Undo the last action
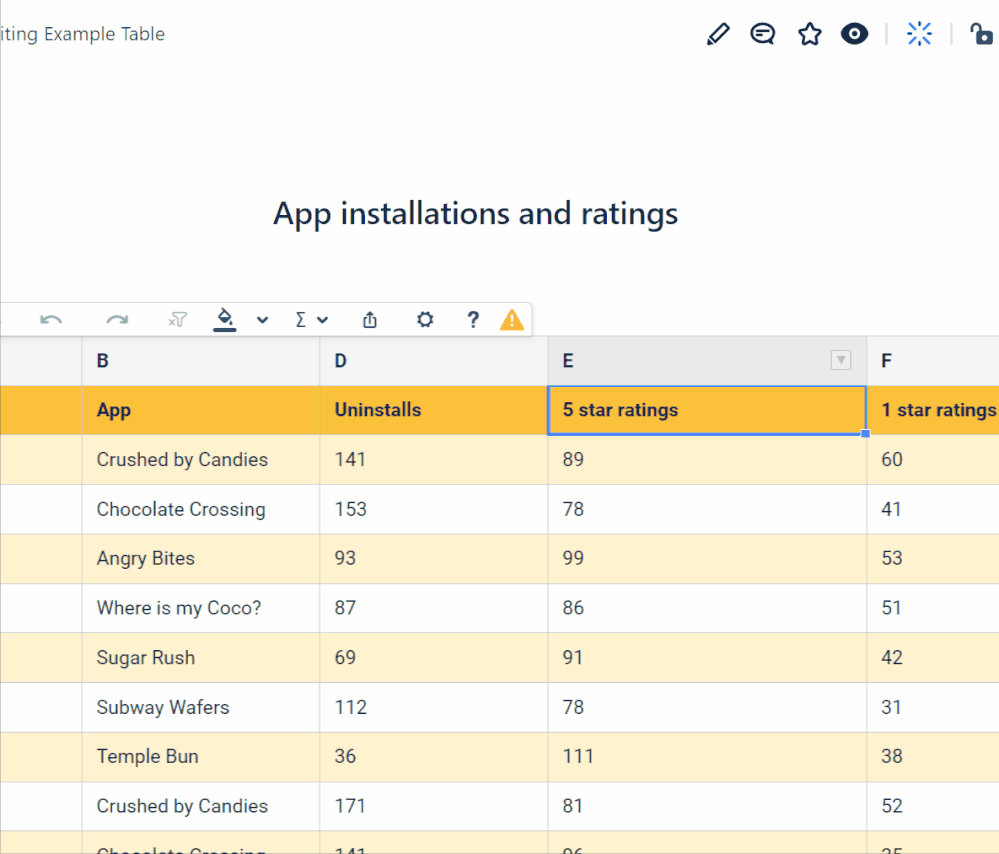Image resolution: width=999 pixels, height=854 pixels. click(x=51, y=319)
